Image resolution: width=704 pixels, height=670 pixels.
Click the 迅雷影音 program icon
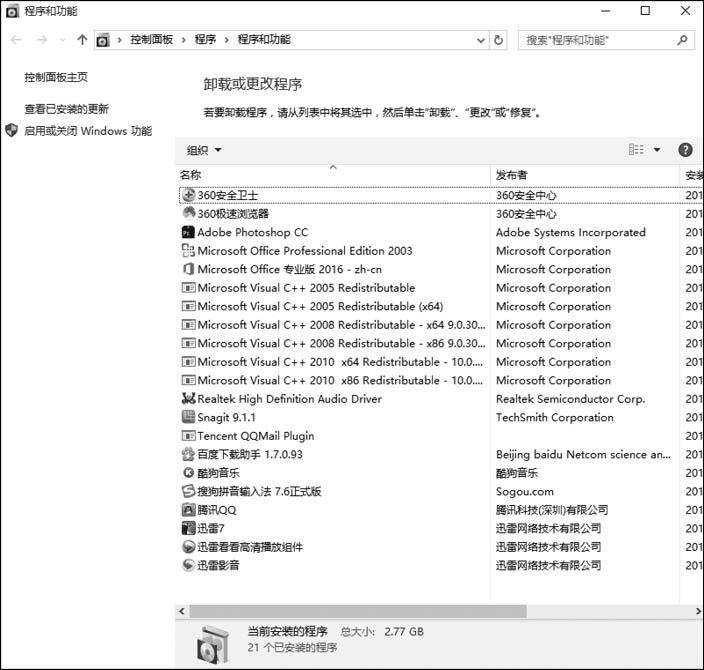[188, 565]
